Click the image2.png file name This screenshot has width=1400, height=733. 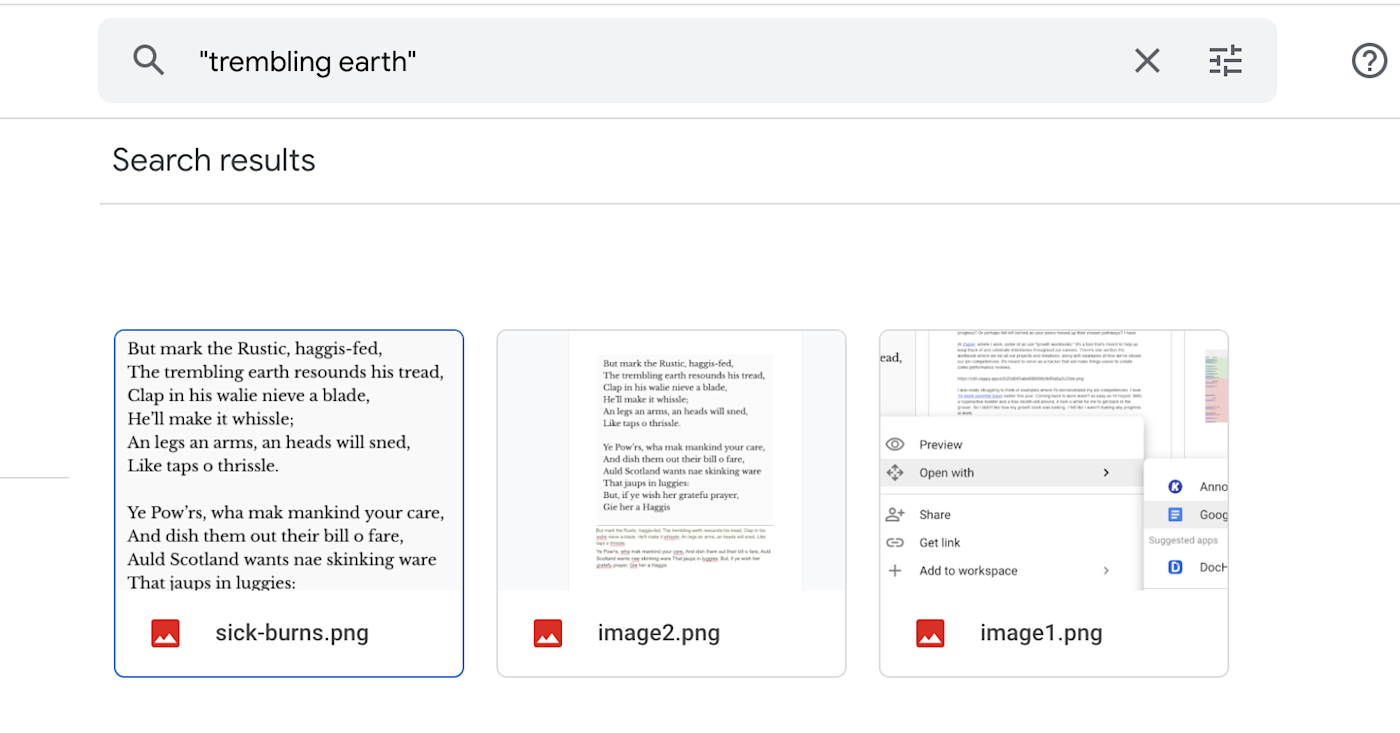click(659, 633)
